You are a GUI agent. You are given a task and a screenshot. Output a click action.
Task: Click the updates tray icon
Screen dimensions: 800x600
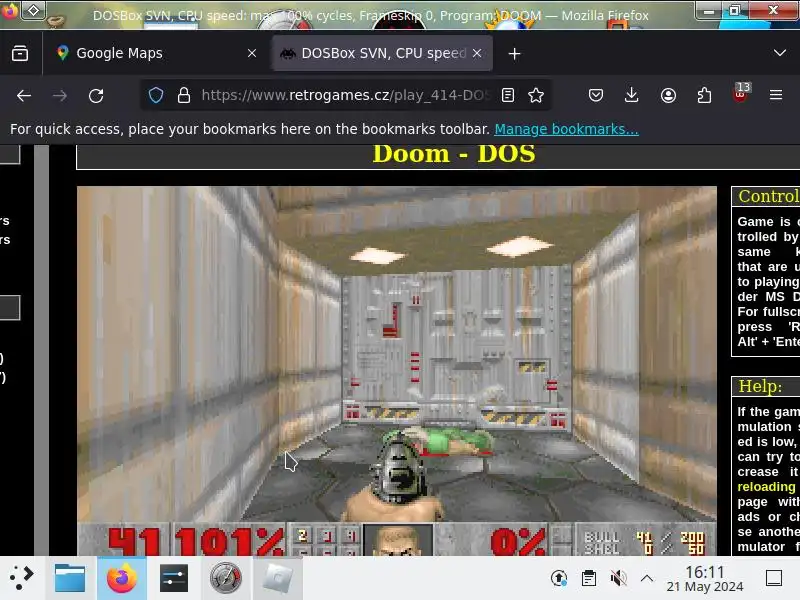[x=559, y=579]
